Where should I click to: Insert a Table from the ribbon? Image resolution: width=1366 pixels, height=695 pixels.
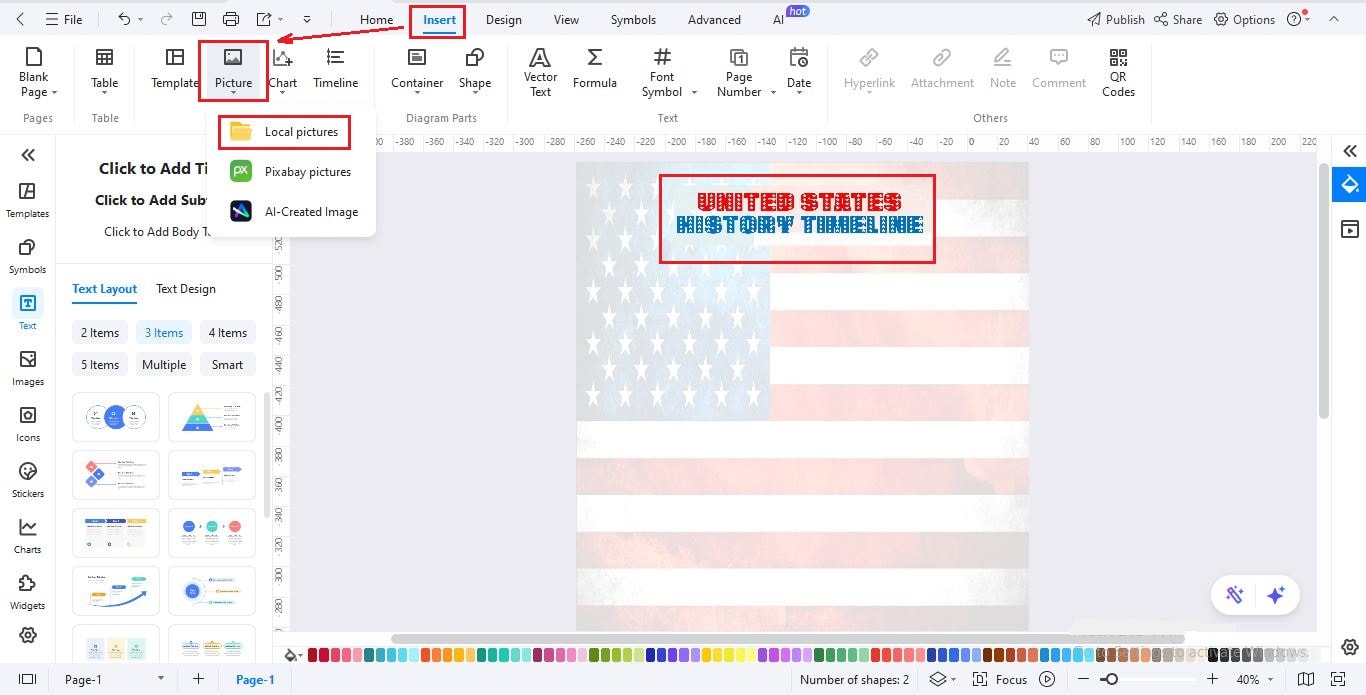tap(104, 69)
